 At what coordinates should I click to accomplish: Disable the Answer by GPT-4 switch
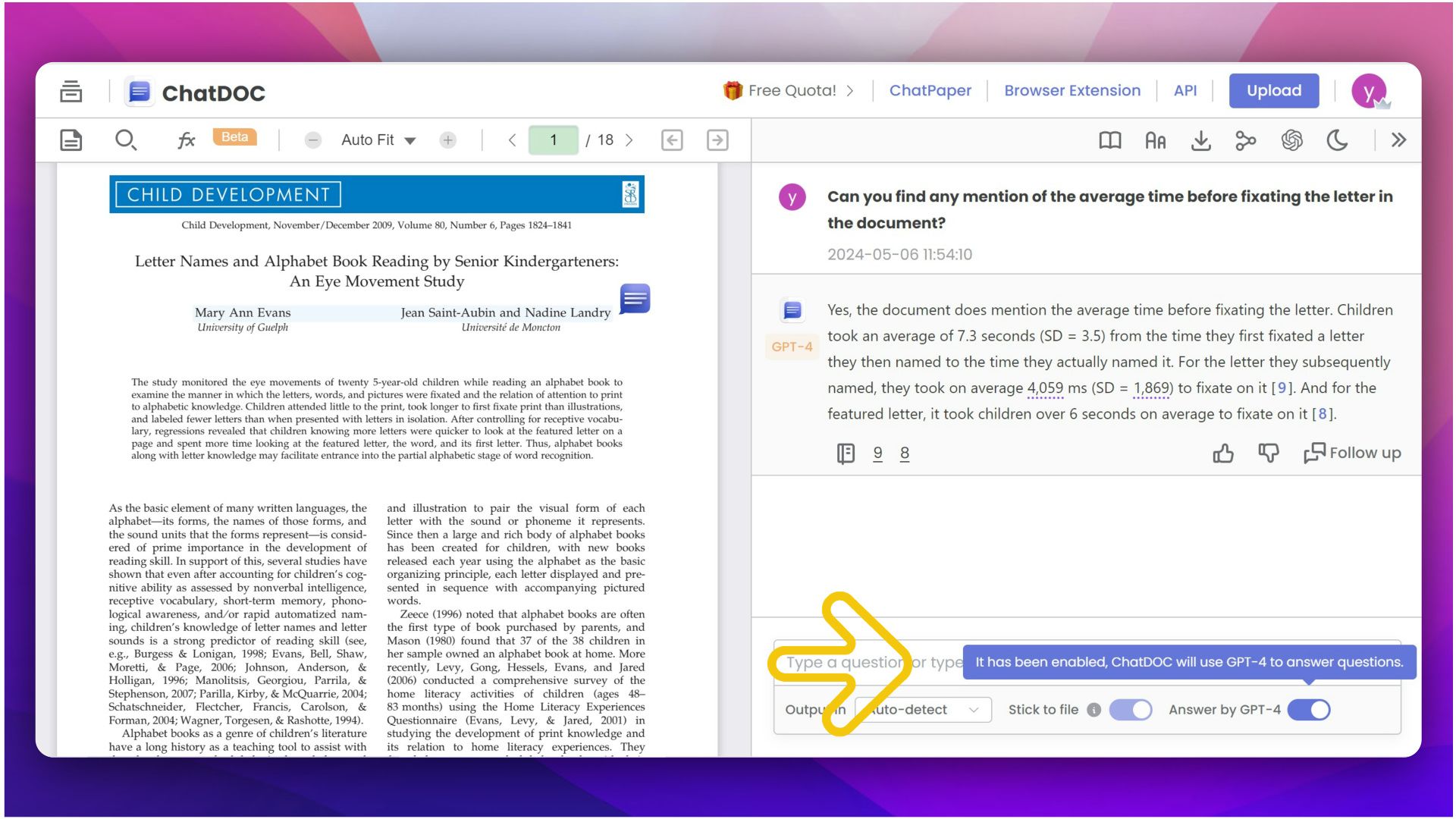pos(1309,710)
